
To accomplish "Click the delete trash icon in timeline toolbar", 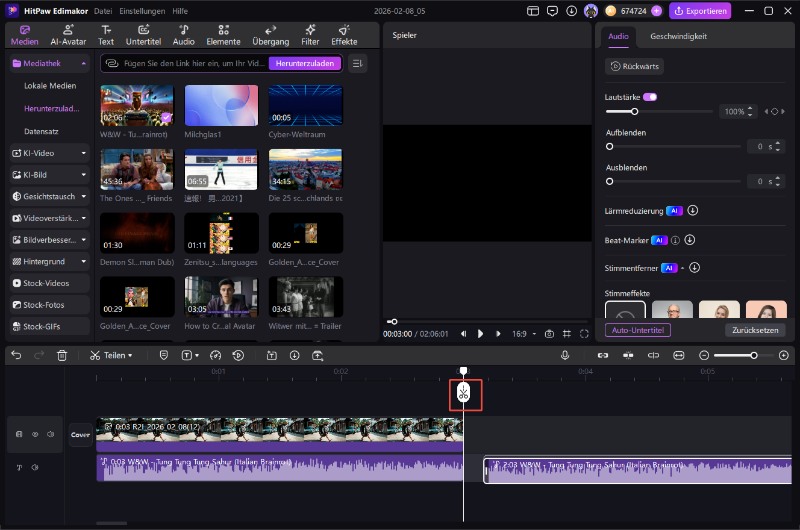I will click(x=62, y=355).
